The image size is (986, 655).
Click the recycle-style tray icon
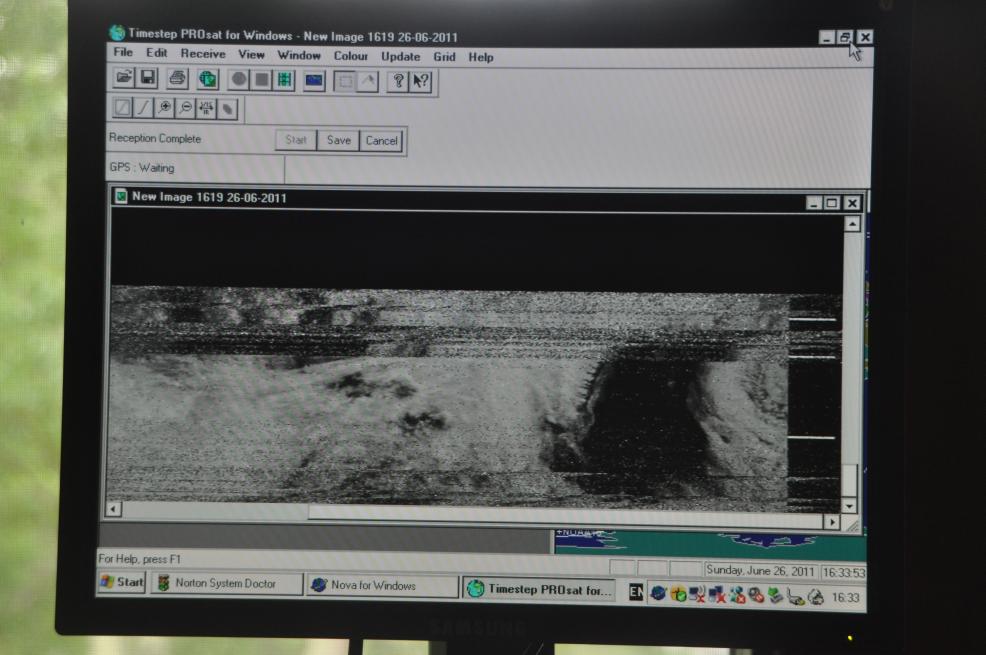tap(816, 597)
